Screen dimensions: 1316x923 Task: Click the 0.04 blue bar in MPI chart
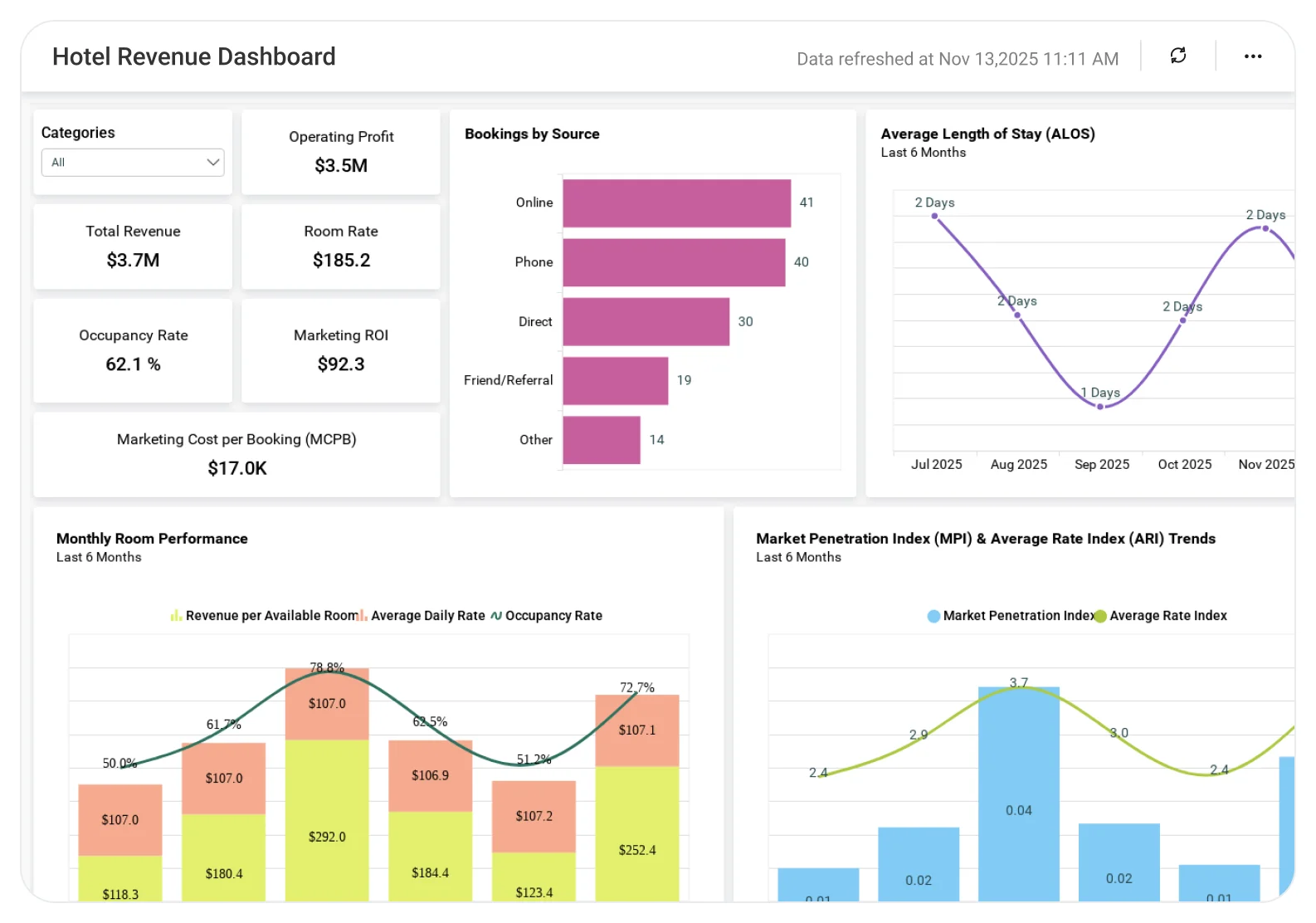click(1019, 794)
